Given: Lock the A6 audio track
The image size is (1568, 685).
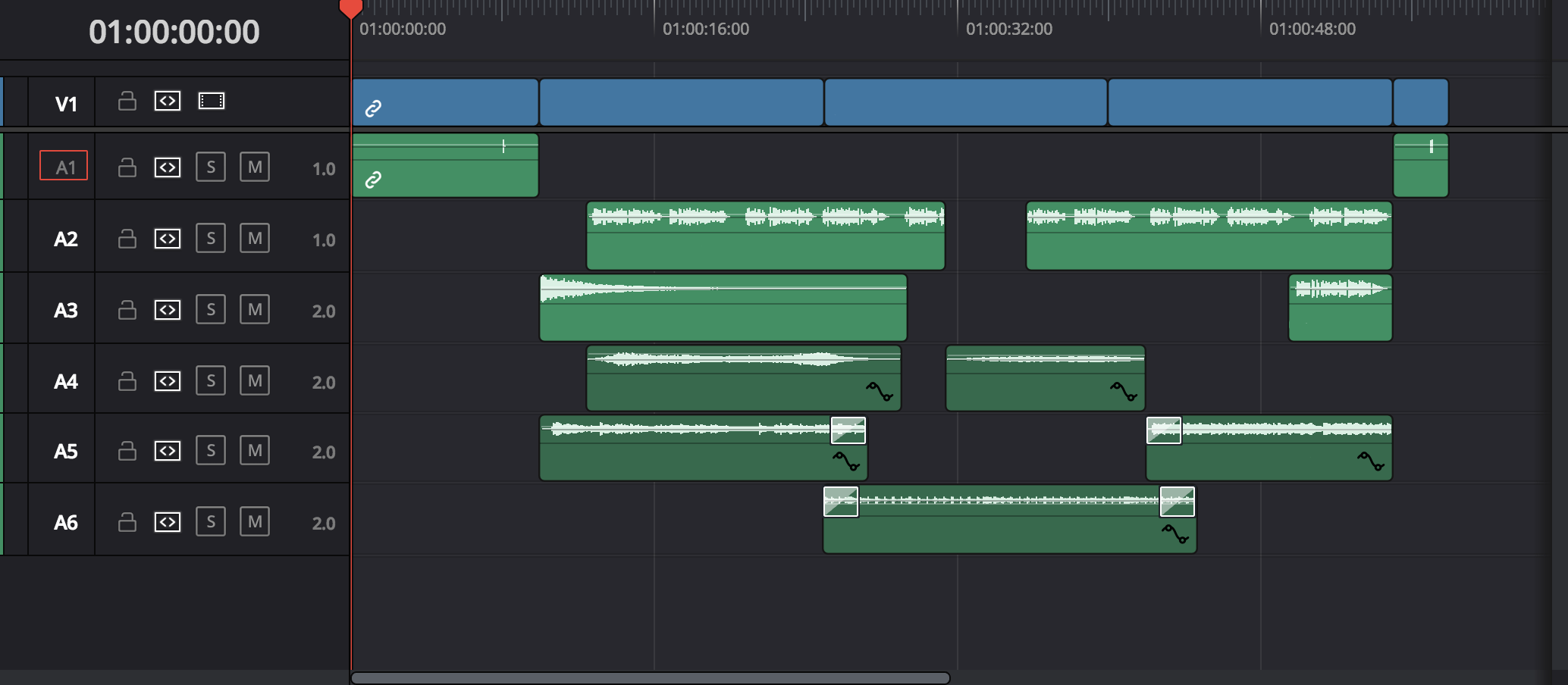Looking at the screenshot, I should coord(127,522).
